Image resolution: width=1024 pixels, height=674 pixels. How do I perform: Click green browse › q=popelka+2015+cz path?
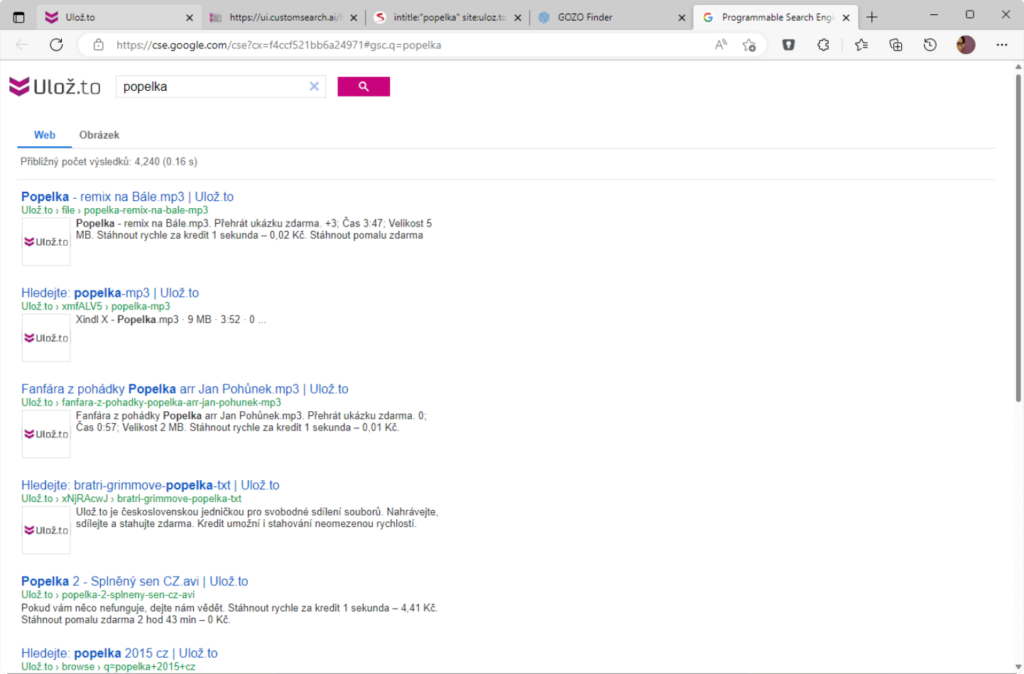pos(108,666)
